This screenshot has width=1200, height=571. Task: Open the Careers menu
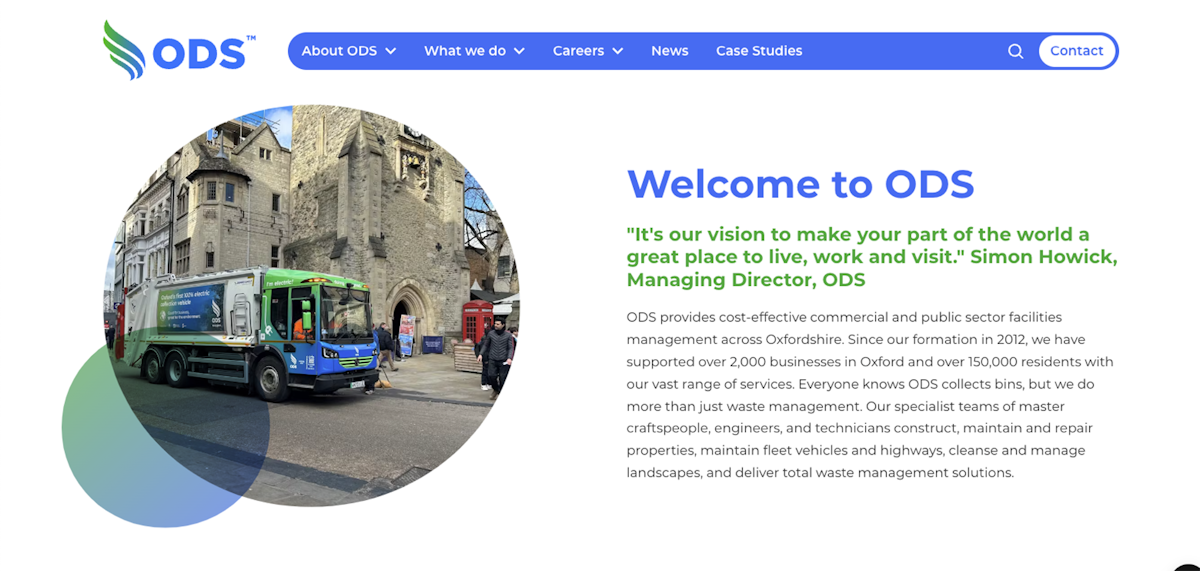(578, 51)
